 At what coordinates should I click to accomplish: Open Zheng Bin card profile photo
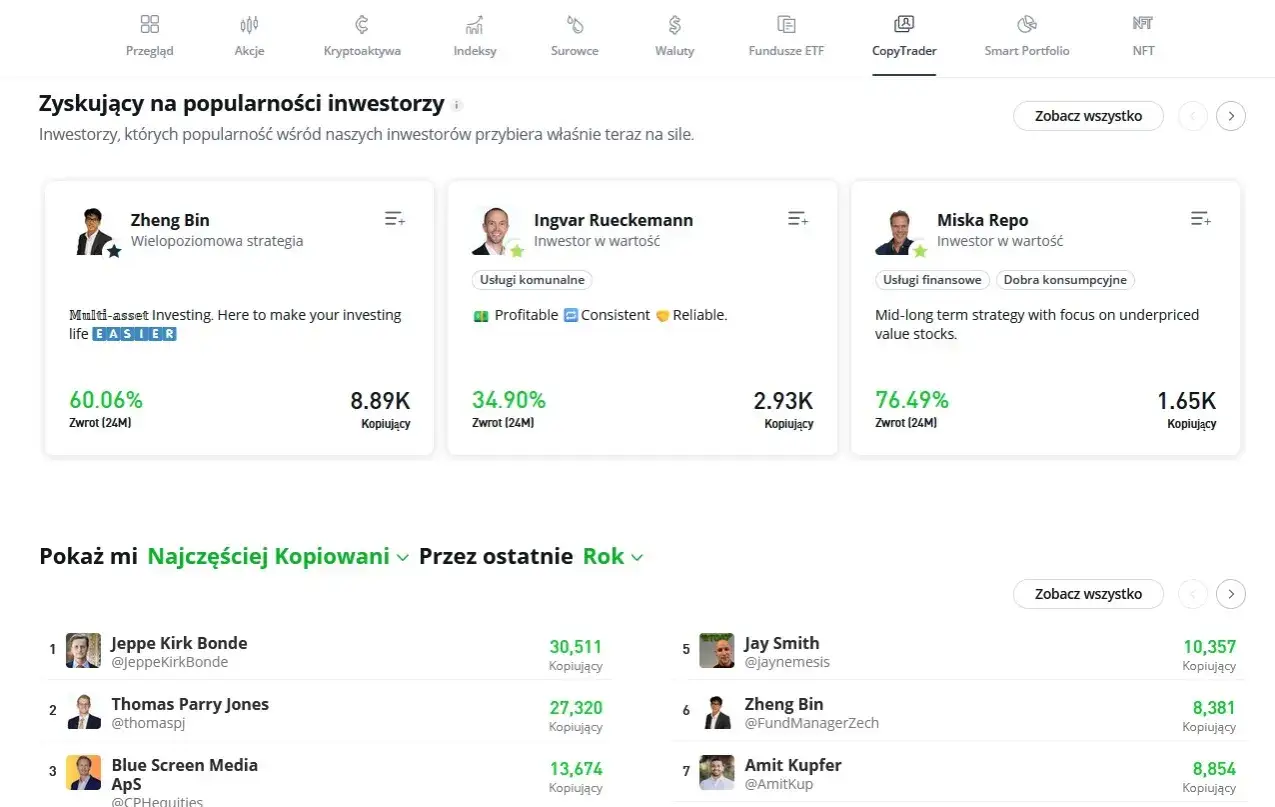tap(95, 231)
